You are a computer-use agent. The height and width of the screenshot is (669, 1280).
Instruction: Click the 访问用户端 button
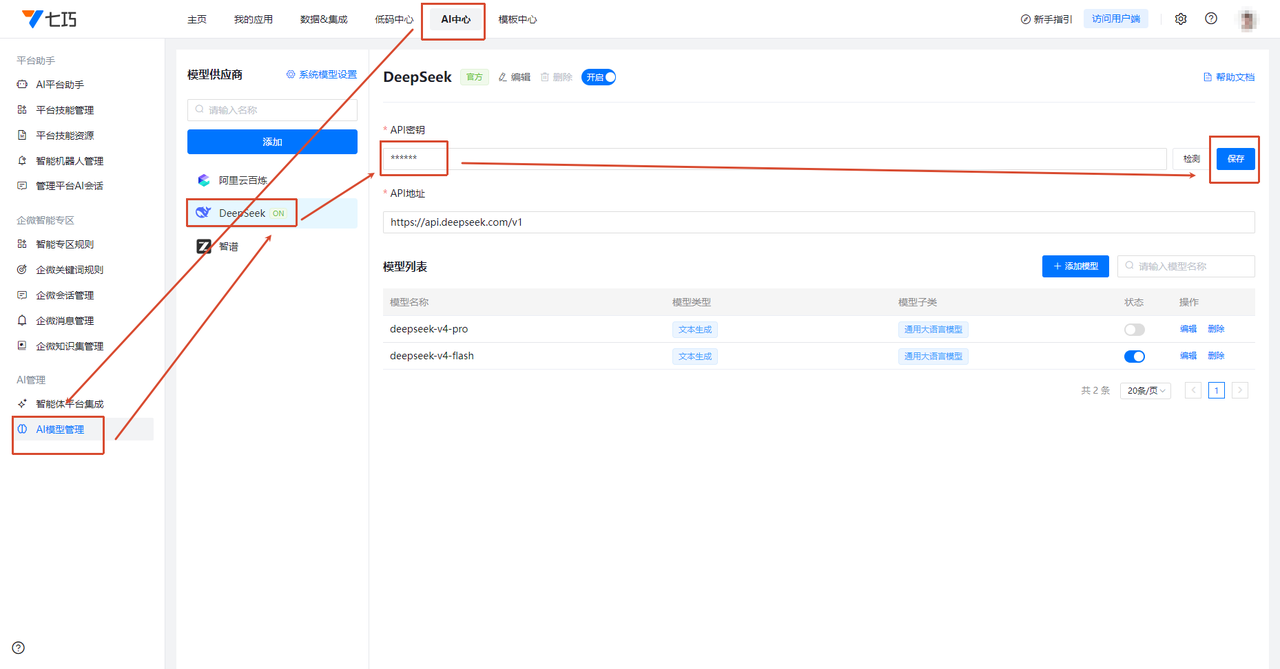pyautogui.click(x=1116, y=19)
